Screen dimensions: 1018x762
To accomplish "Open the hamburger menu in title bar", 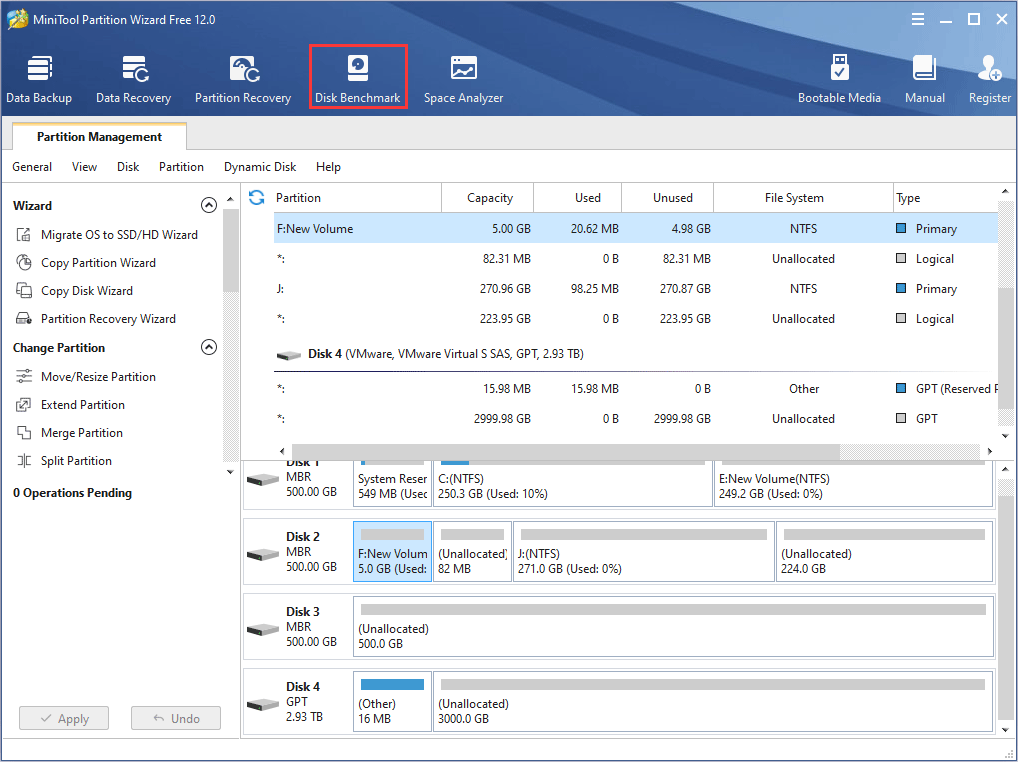I will pyautogui.click(x=917, y=18).
